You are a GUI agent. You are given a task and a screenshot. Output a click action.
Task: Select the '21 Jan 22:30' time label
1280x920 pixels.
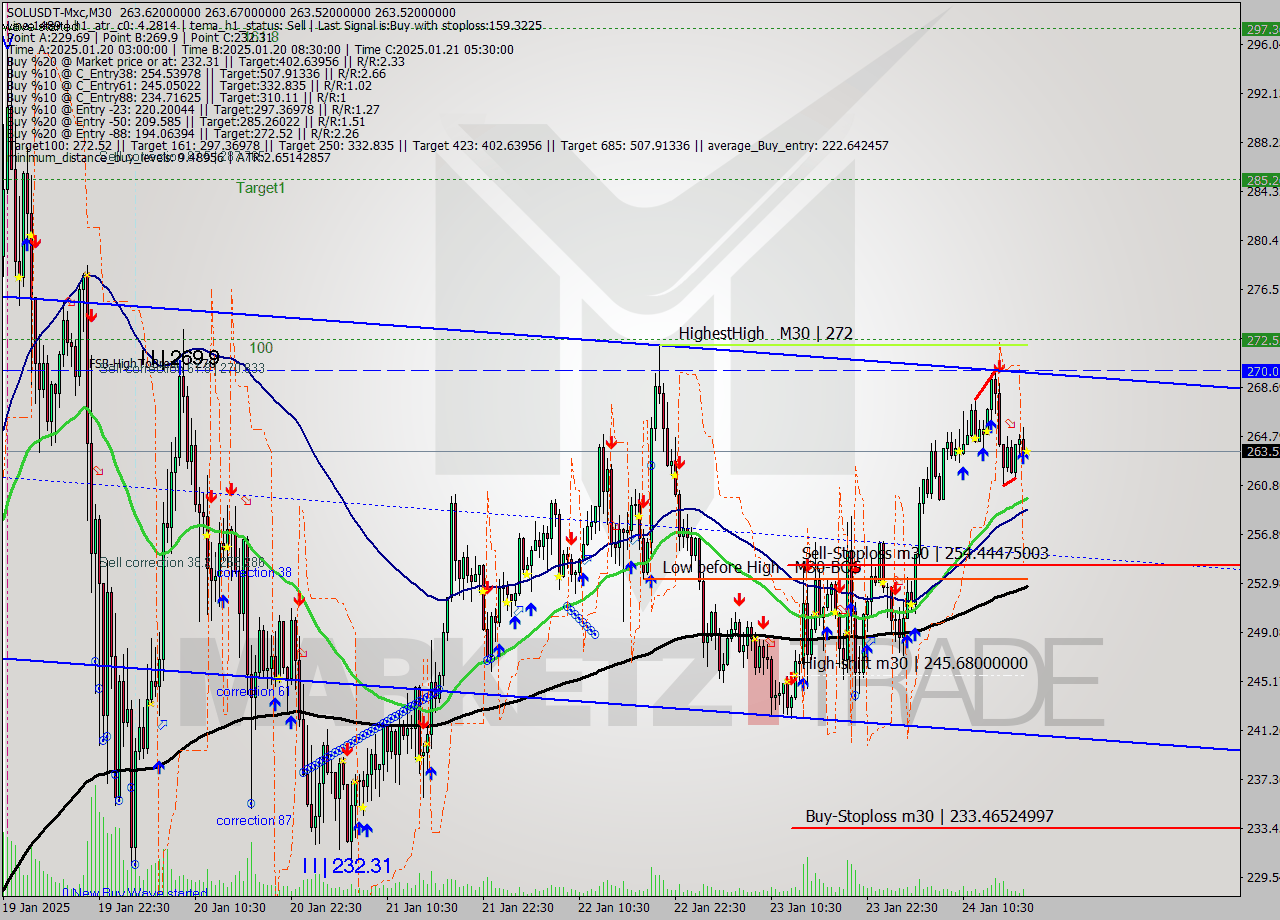518,908
